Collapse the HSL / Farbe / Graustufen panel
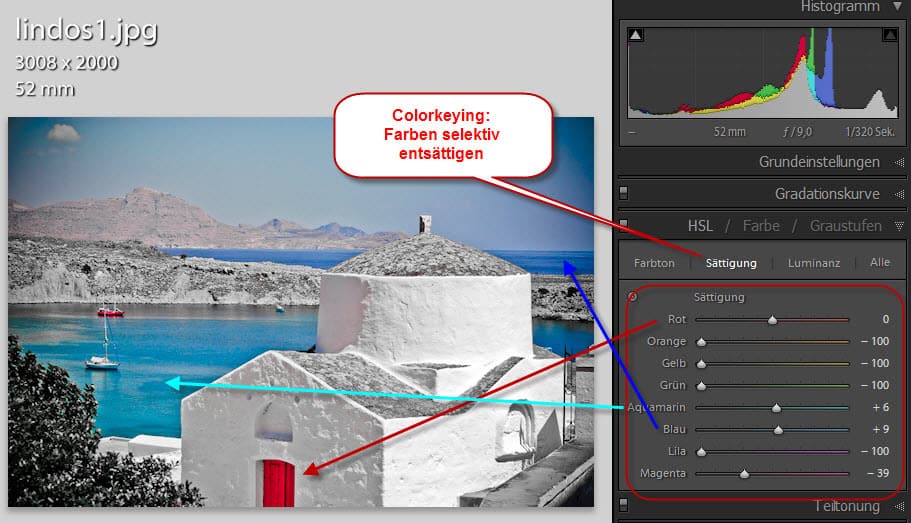The height and width of the screenshot is (523, 911). (899, 226)
